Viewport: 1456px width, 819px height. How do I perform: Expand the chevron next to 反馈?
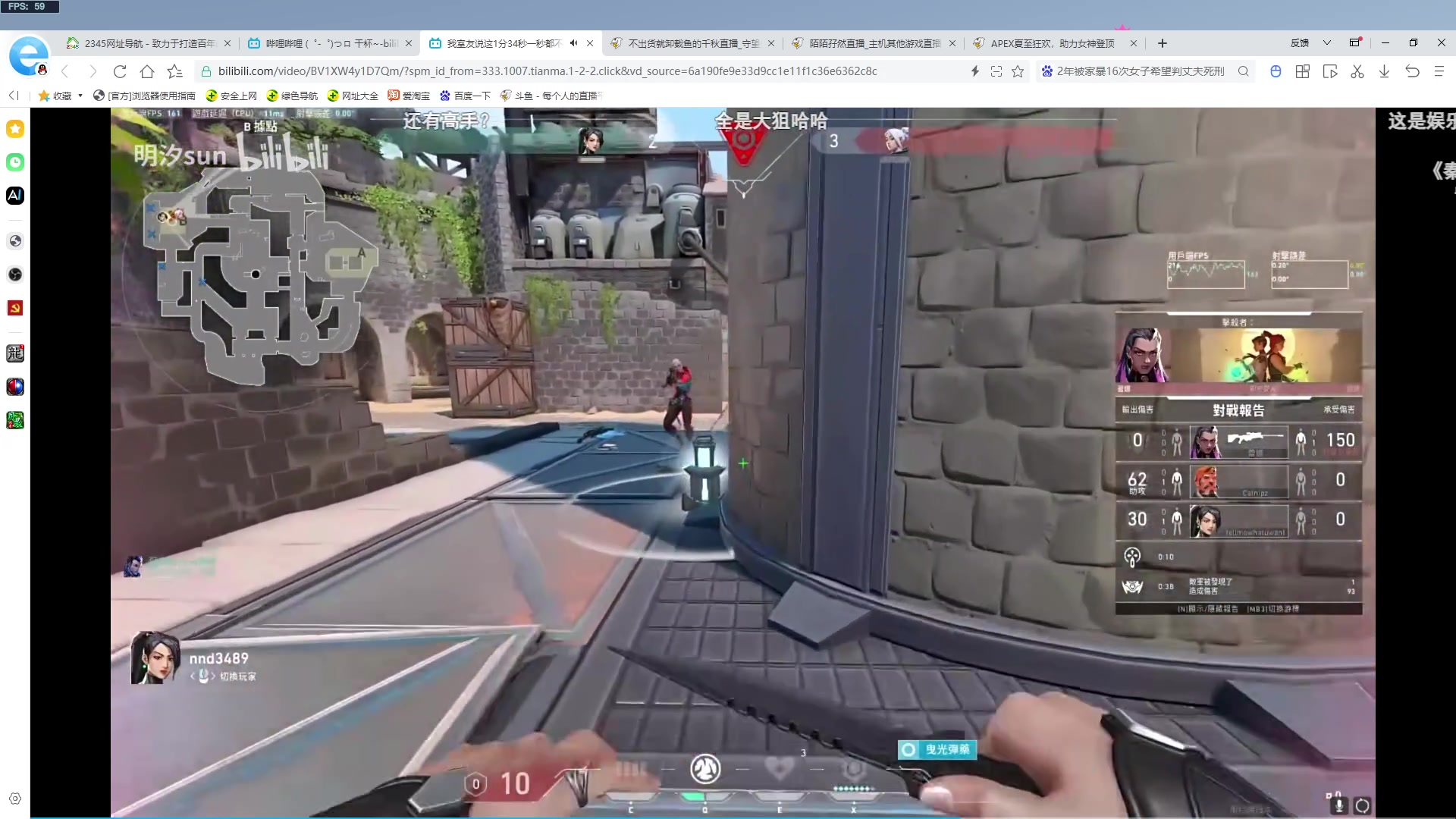click(x=1327, y=43)
